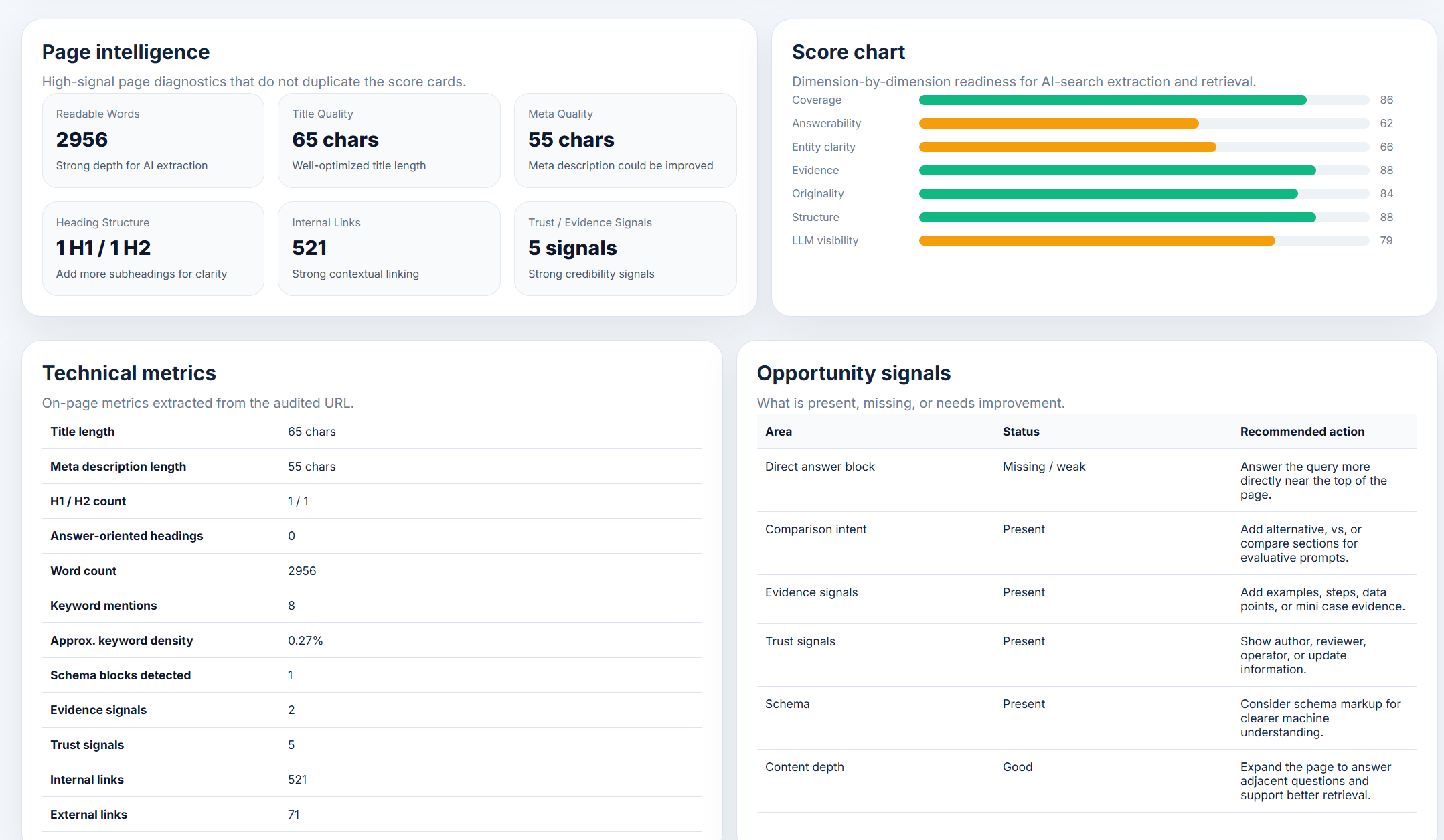1444x840 pixels.
Task: Click the Opportunity signals heading
Action: (x=854, y=373)
